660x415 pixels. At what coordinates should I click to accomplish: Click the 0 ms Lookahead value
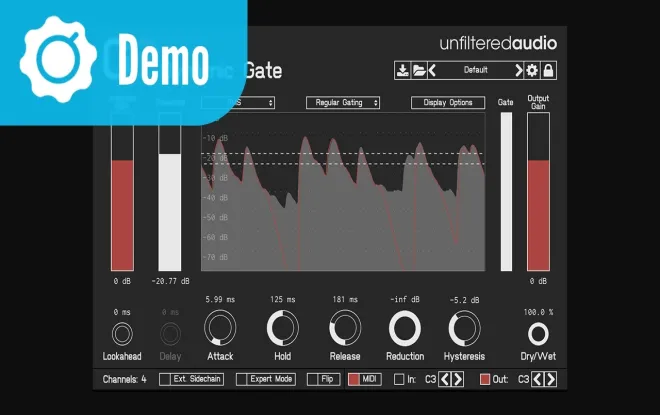pos(122,312)
